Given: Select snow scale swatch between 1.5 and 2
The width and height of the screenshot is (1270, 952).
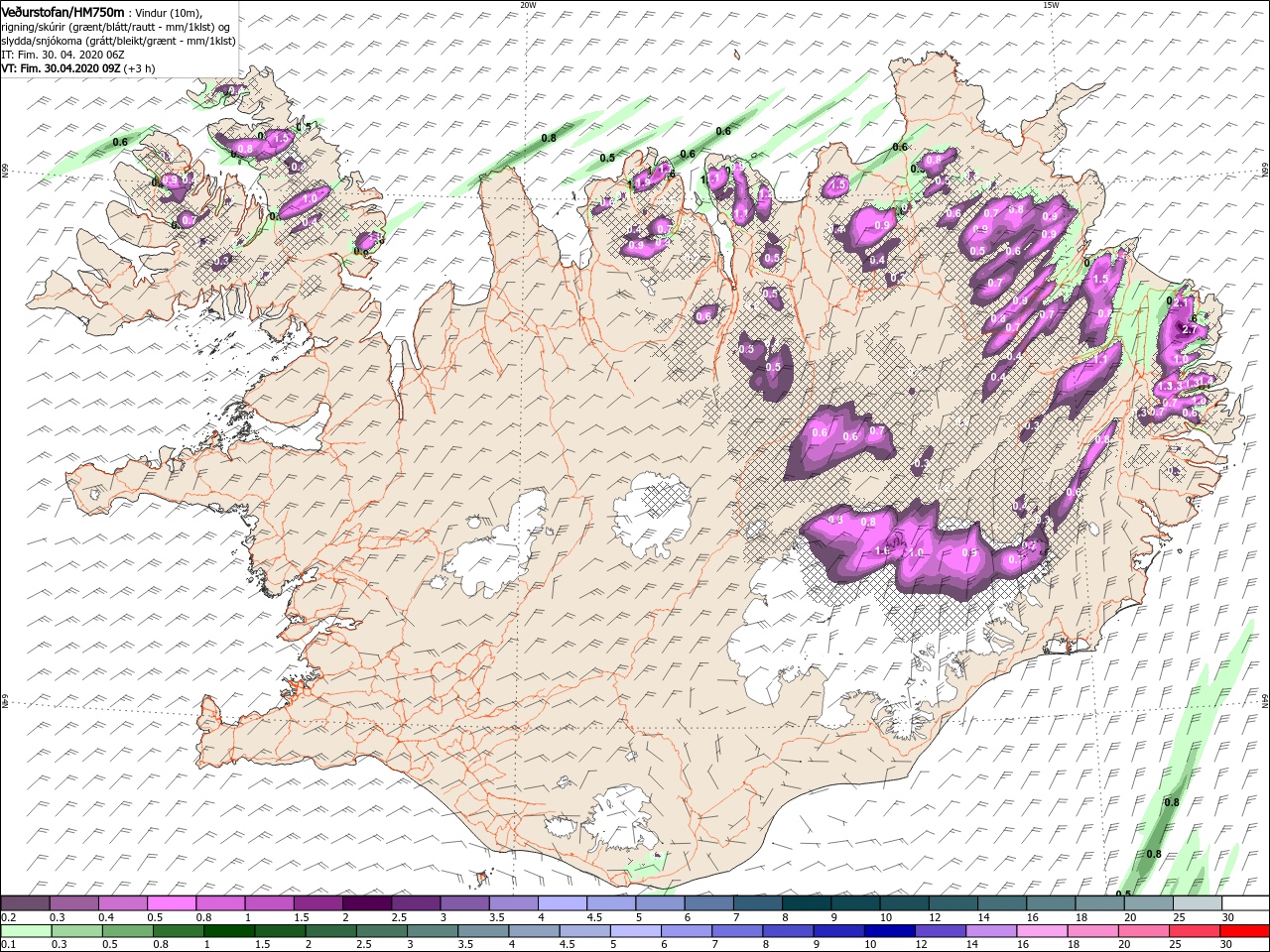Looking at the screenshot, I should click(x=317, y=903).
